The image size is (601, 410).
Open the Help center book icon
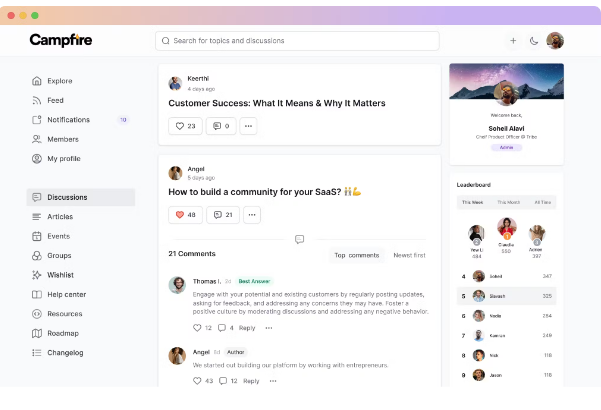[37, 295]
